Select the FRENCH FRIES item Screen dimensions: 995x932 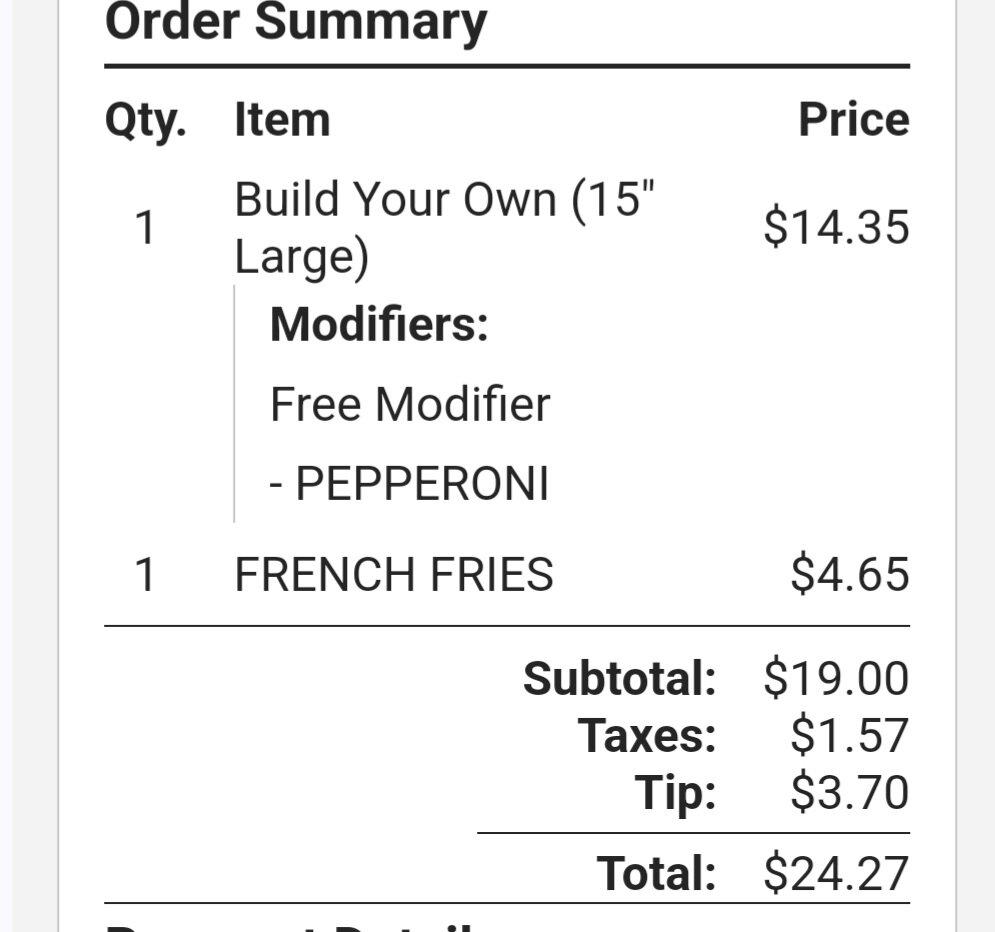[394, 575]
